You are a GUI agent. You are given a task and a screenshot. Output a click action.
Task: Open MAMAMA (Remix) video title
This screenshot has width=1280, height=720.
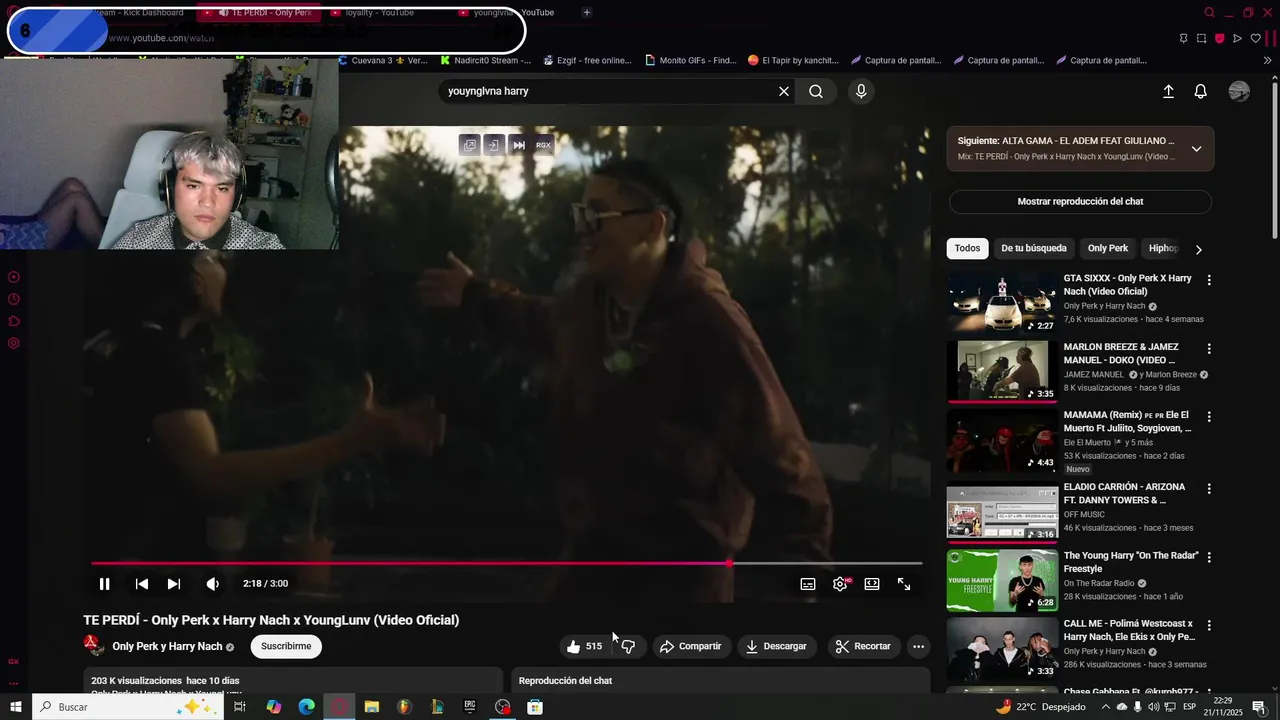pyautogui.click(x=1128, y=421)
